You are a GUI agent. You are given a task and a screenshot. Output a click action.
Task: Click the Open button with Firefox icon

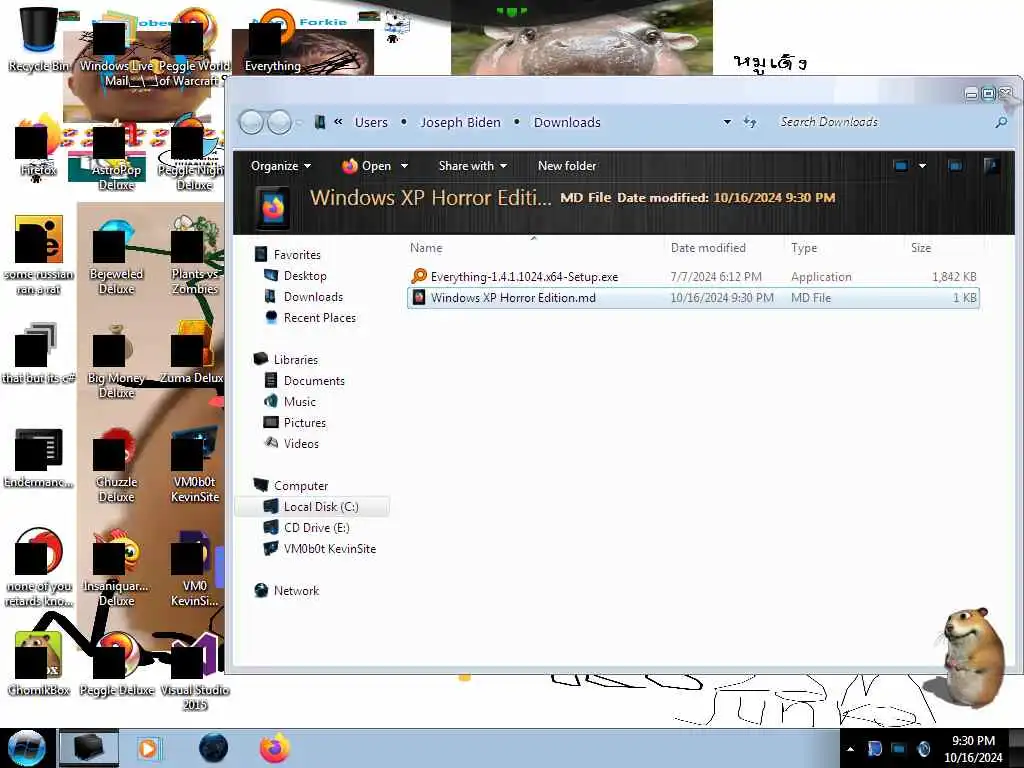click(366, 166)
